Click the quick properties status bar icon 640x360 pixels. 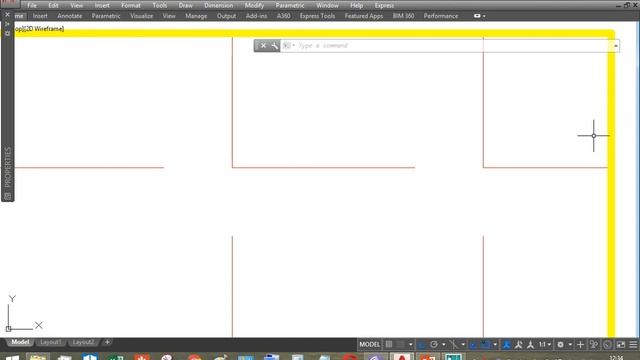594,344
